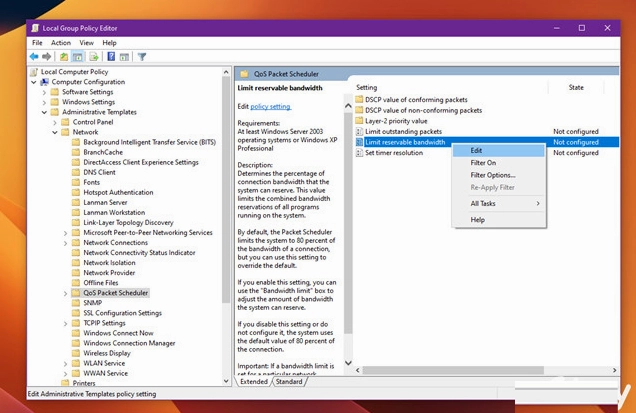The width and height of the screenshot is (636, 413).
Task: Collapse the Computer Configuration node
Action: click(34, 82)
